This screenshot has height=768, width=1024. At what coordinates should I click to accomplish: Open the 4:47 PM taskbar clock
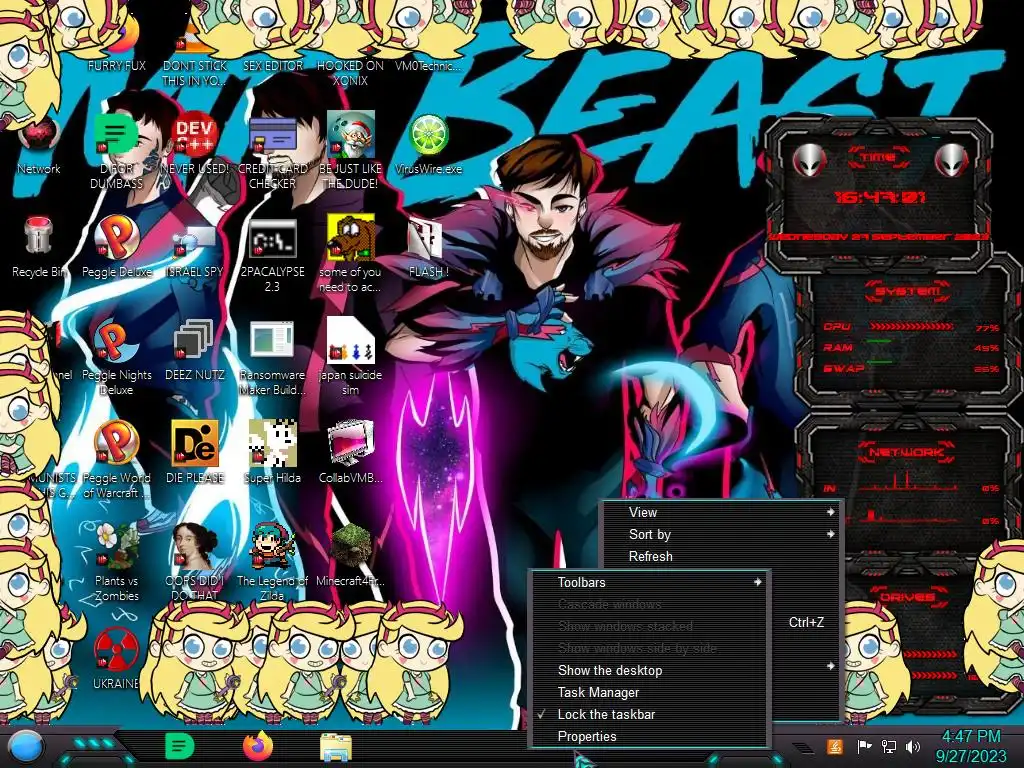[x=971, y=746]
